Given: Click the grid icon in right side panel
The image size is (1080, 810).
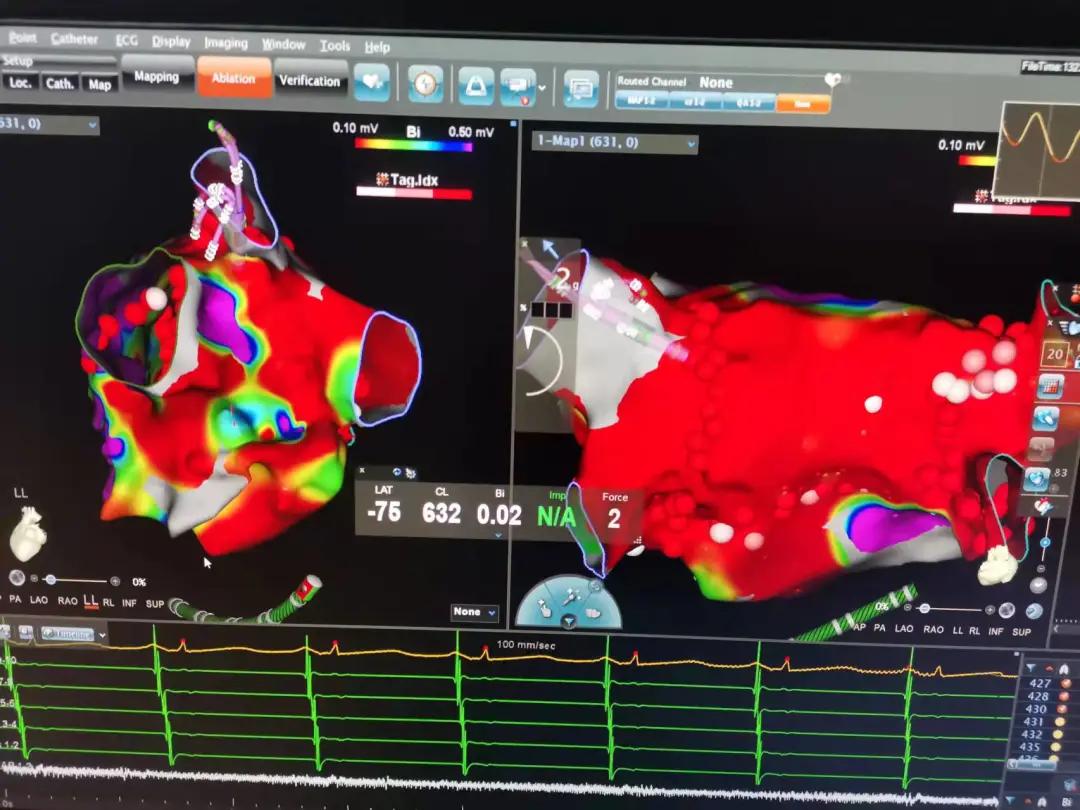Looking at the screenshot, I should pyautogui.click(x=1050, y=386).
